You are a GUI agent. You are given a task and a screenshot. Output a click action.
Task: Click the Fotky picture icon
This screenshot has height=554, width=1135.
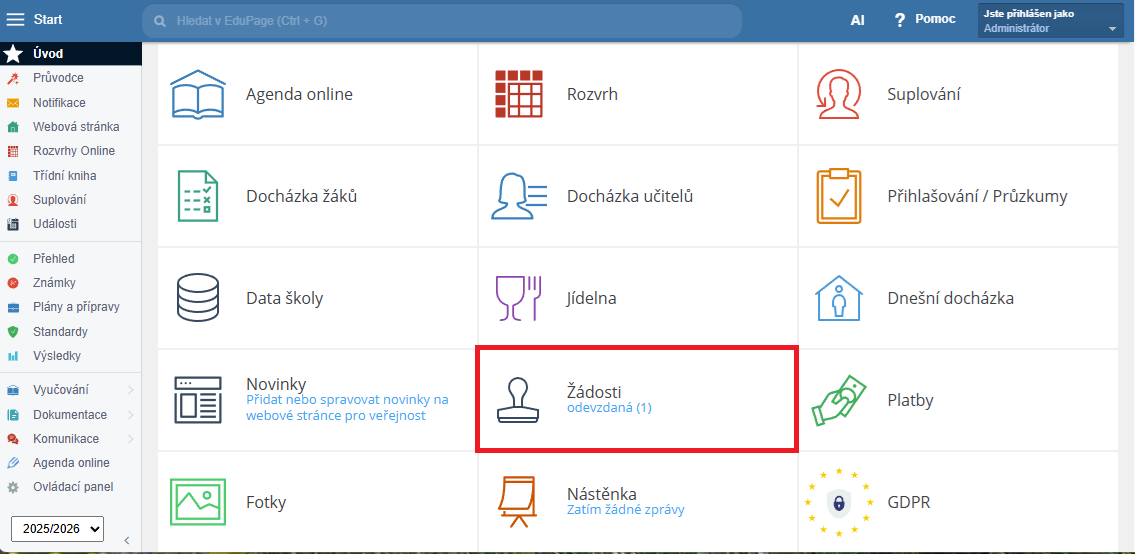click(x=198, y=502)
